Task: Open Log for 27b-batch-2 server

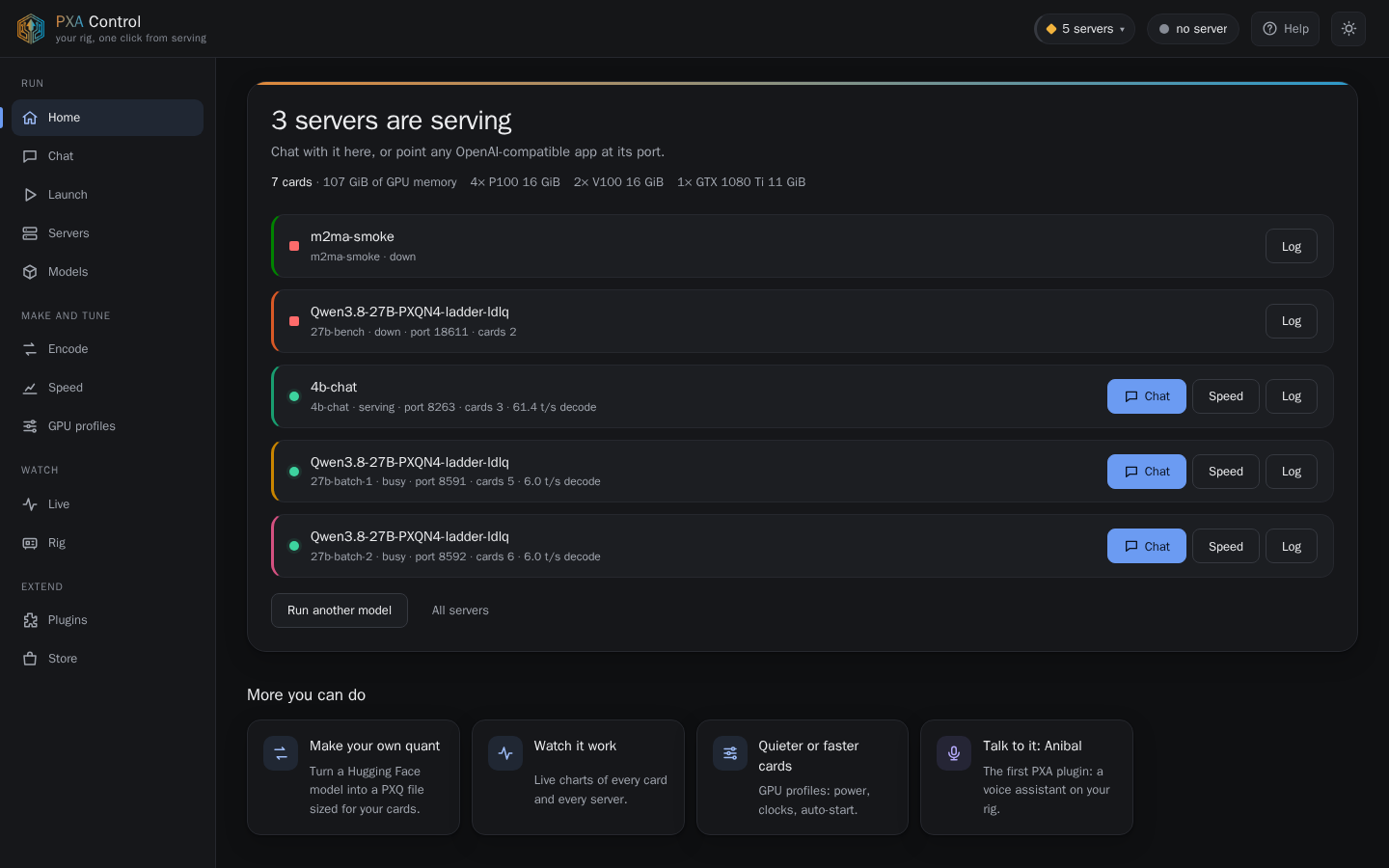Action: tap(1292, 546)
